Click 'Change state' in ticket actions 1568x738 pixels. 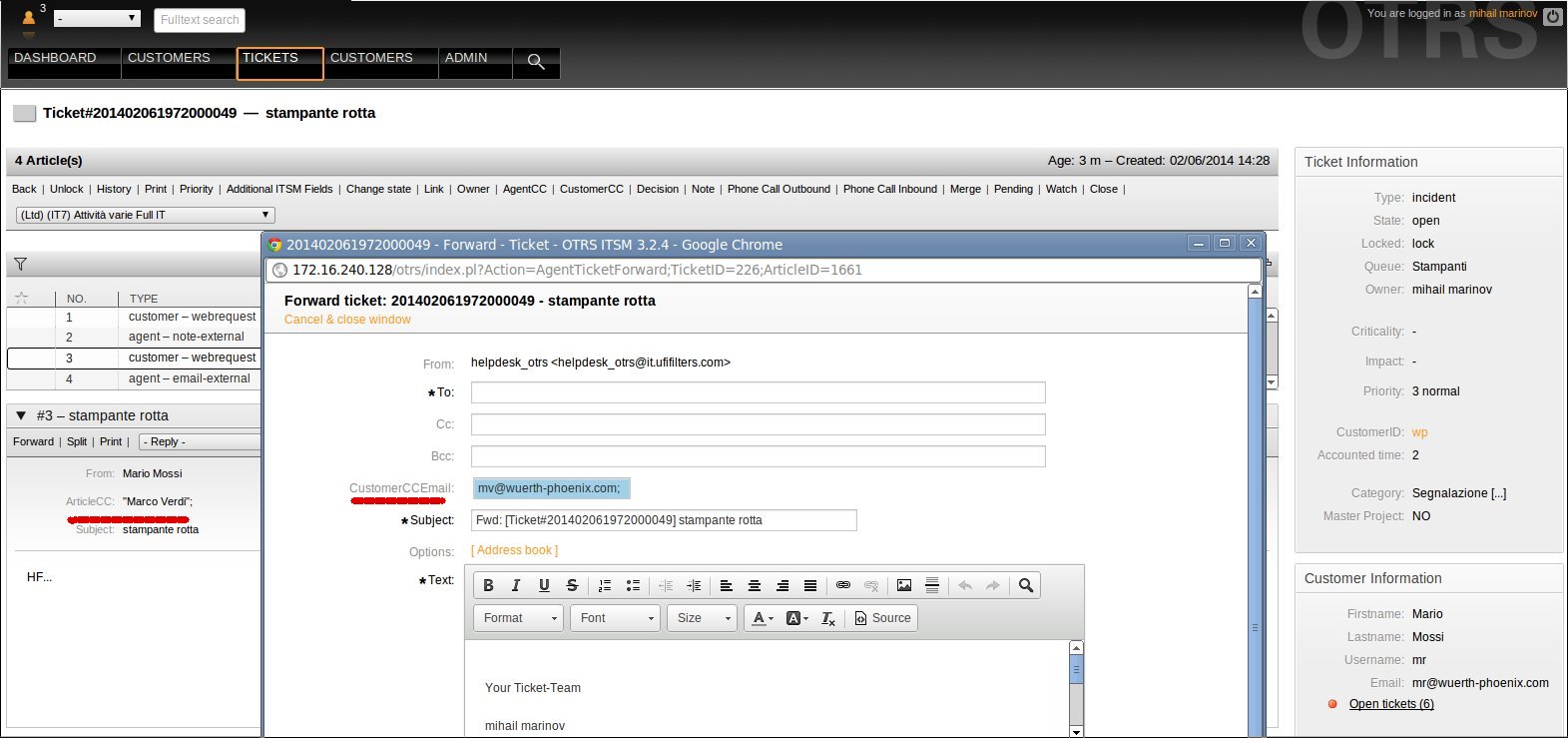[378, 189]
